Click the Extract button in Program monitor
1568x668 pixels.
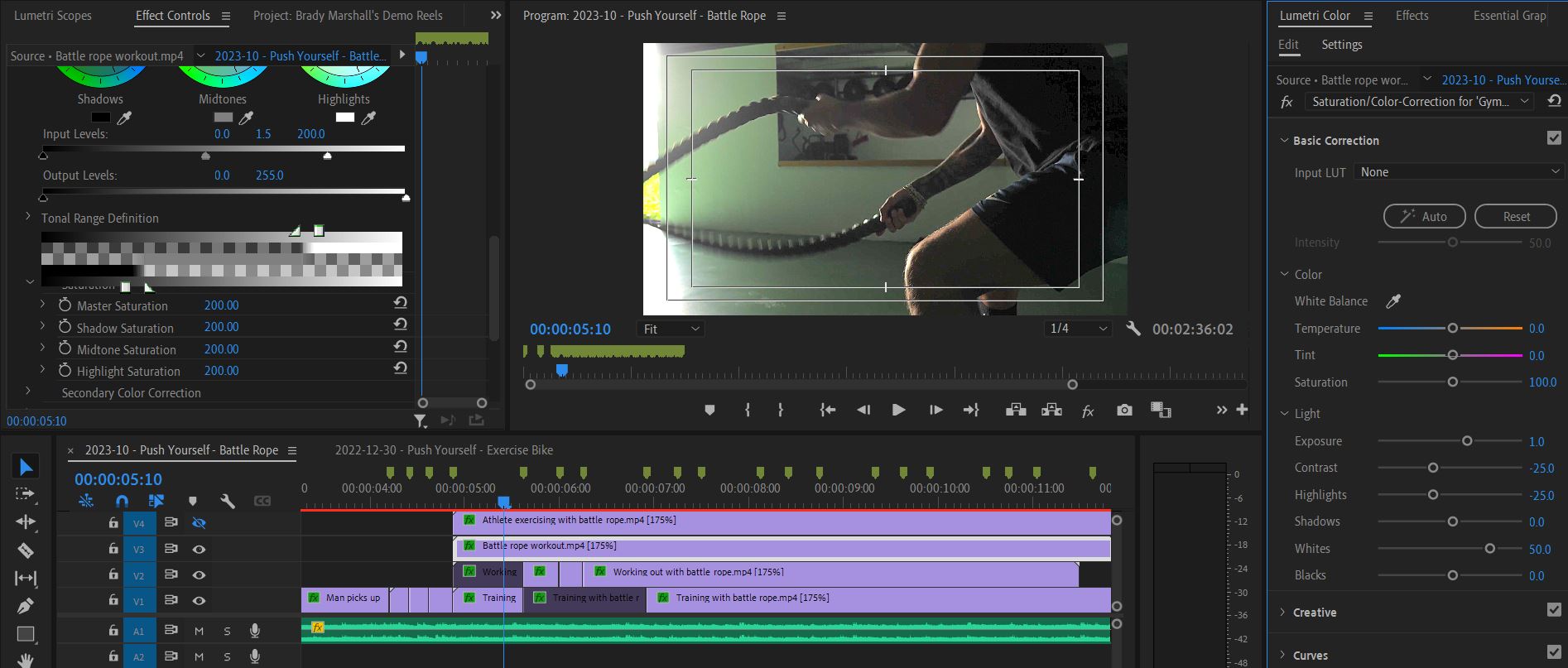pyautogui.click(x=1051, y=410)
